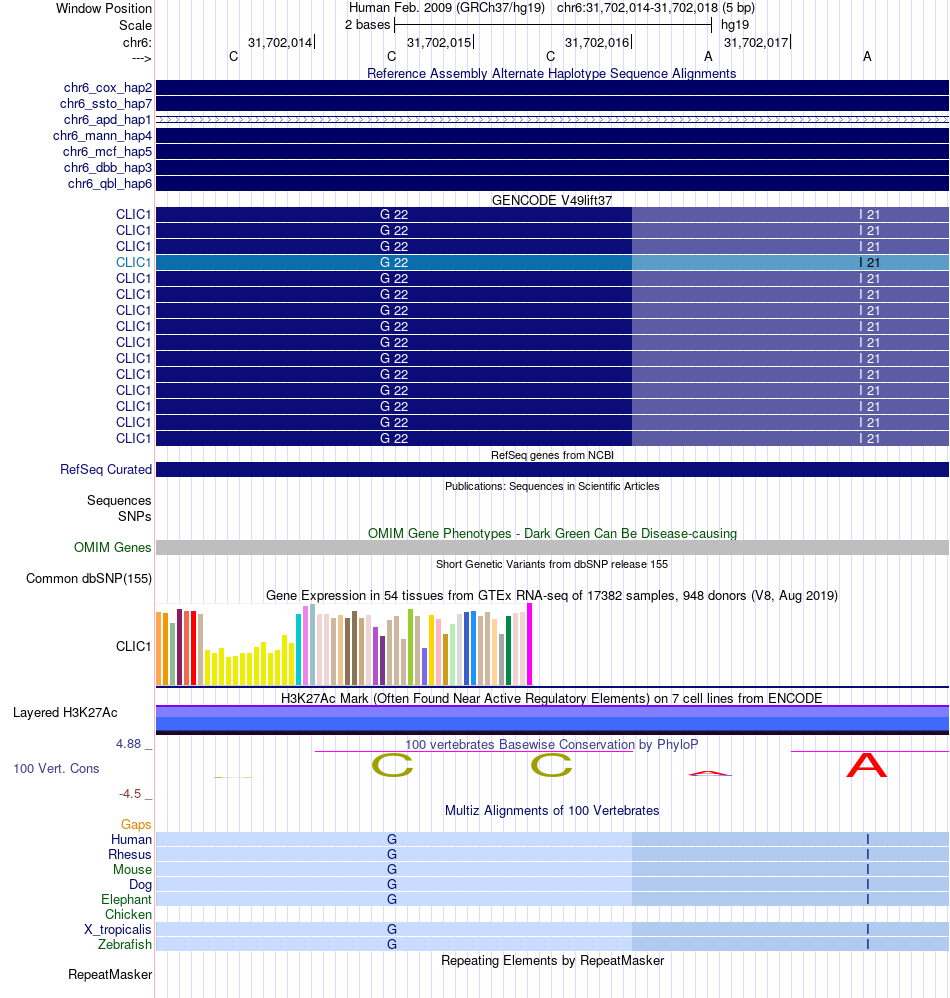Click 'chr6:31,702,014-31,702,018 (5 bp)' position text
The width and height of the screenshot is (950, 998).
[x=656, y=8]
